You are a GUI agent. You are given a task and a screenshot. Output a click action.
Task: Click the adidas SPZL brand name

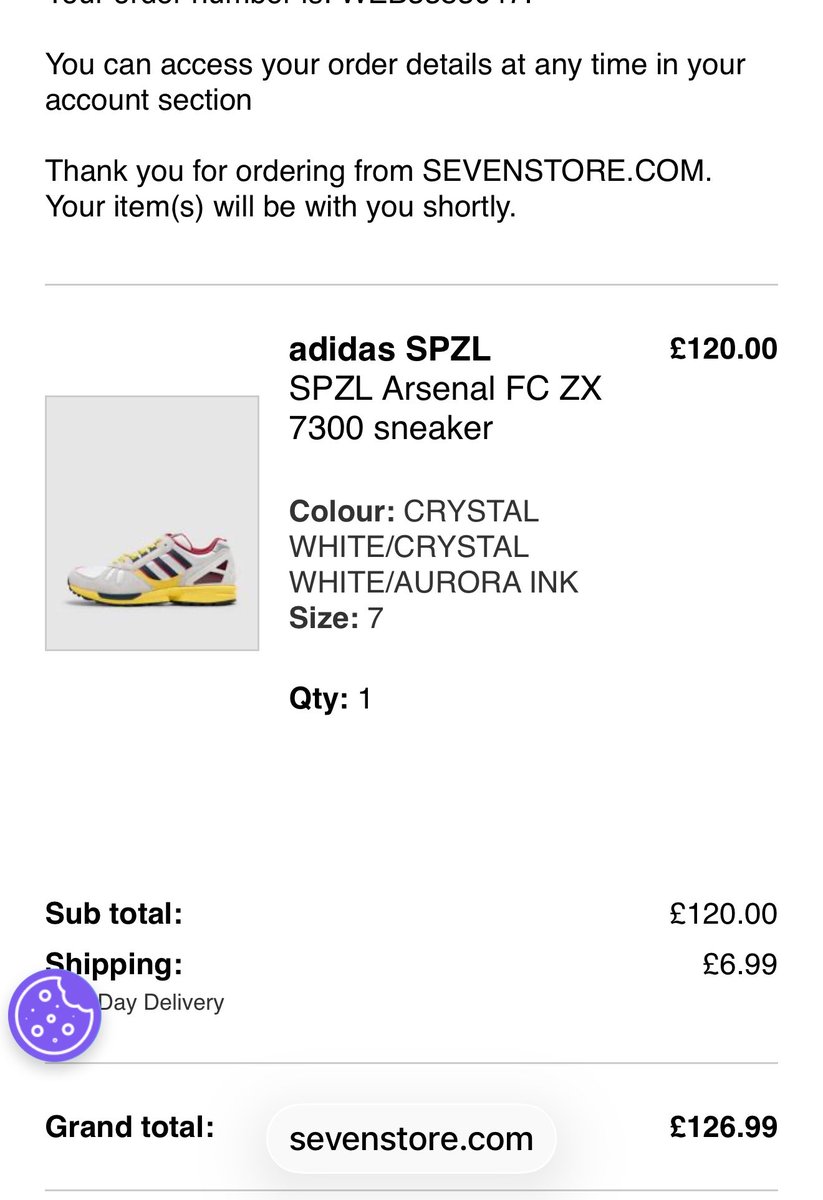[x=390, y=349]
